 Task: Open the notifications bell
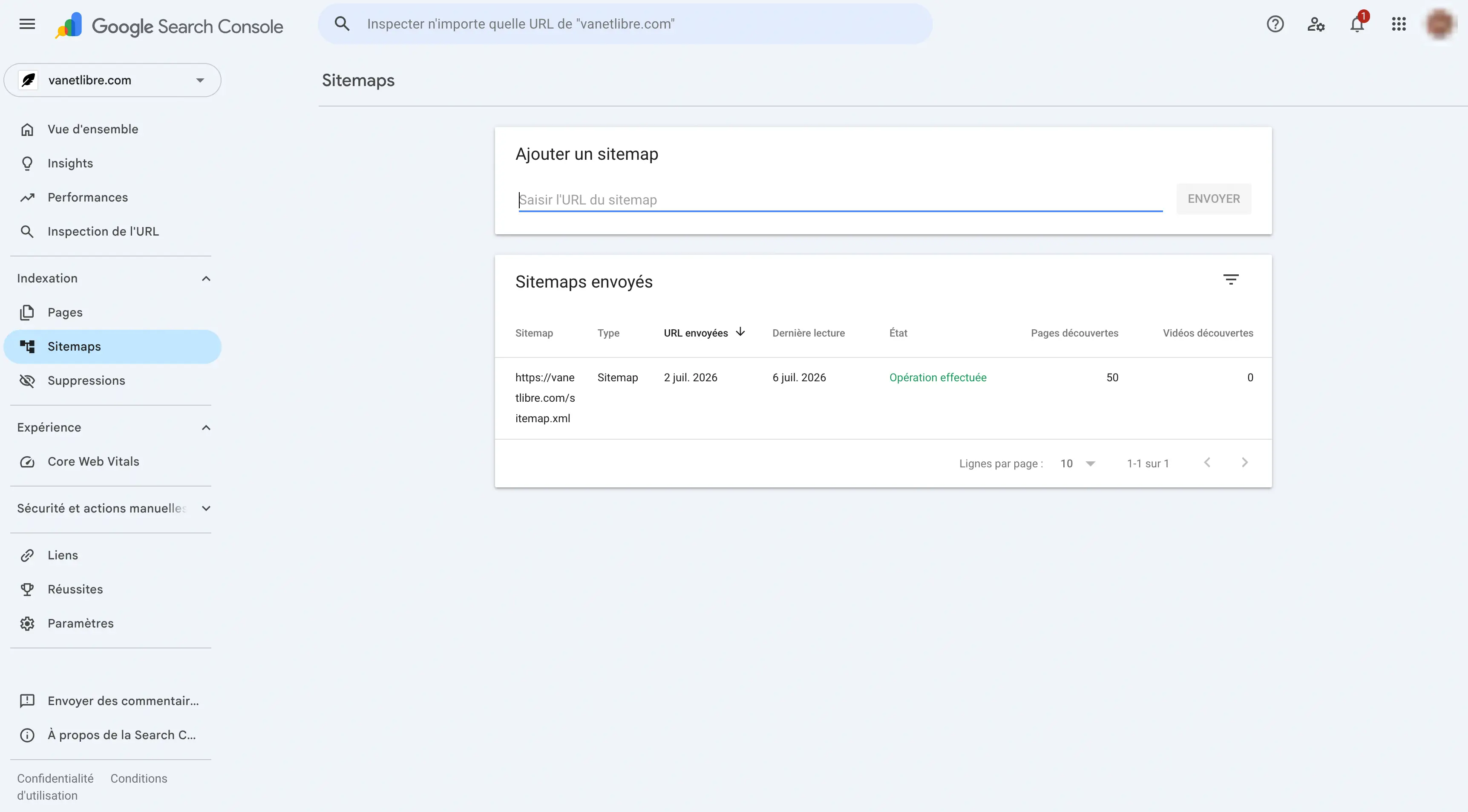point(1357,24)
